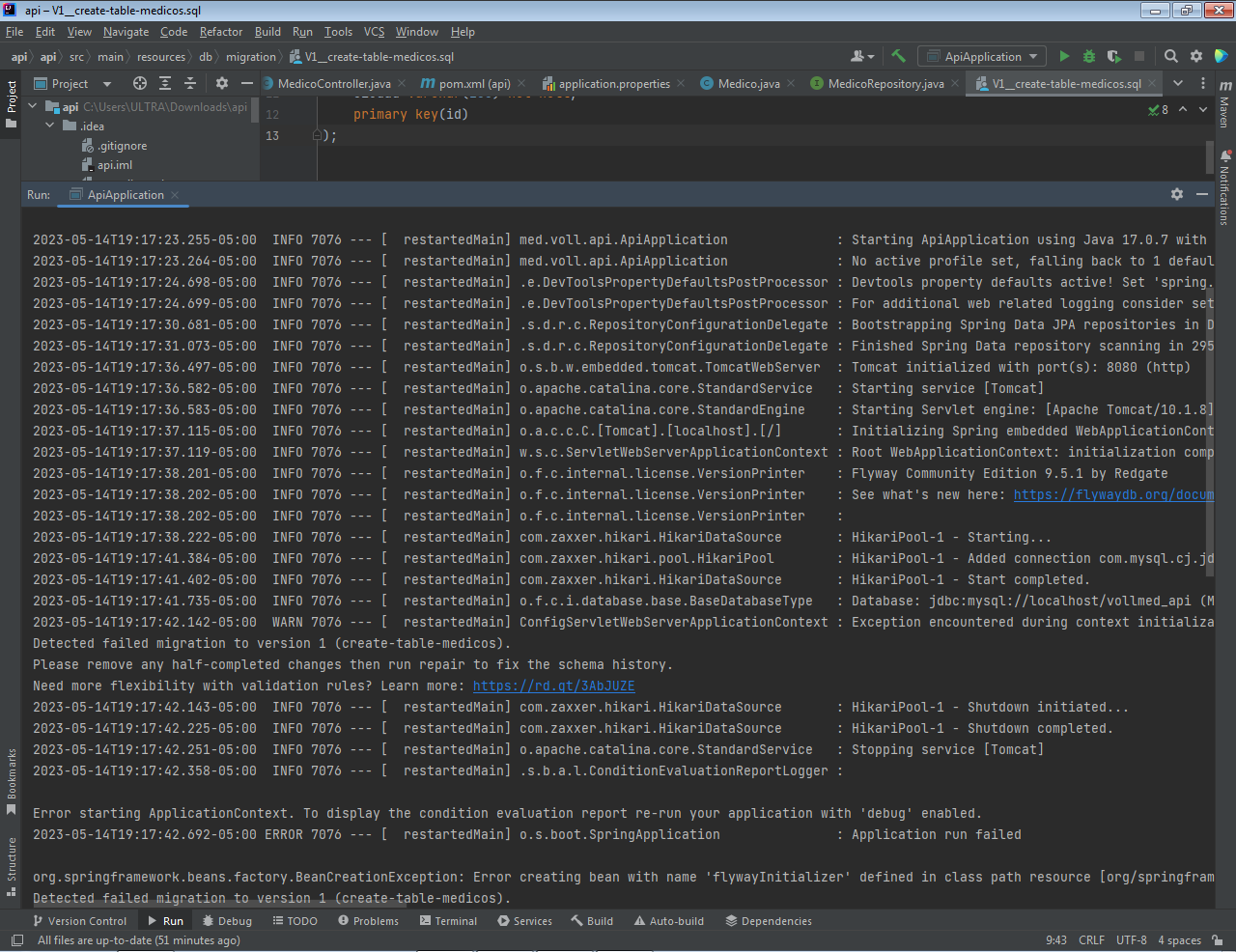
Task: Open editor tab actions three-dot menu
Action: pyautogui.click(x=1203, y=83)
